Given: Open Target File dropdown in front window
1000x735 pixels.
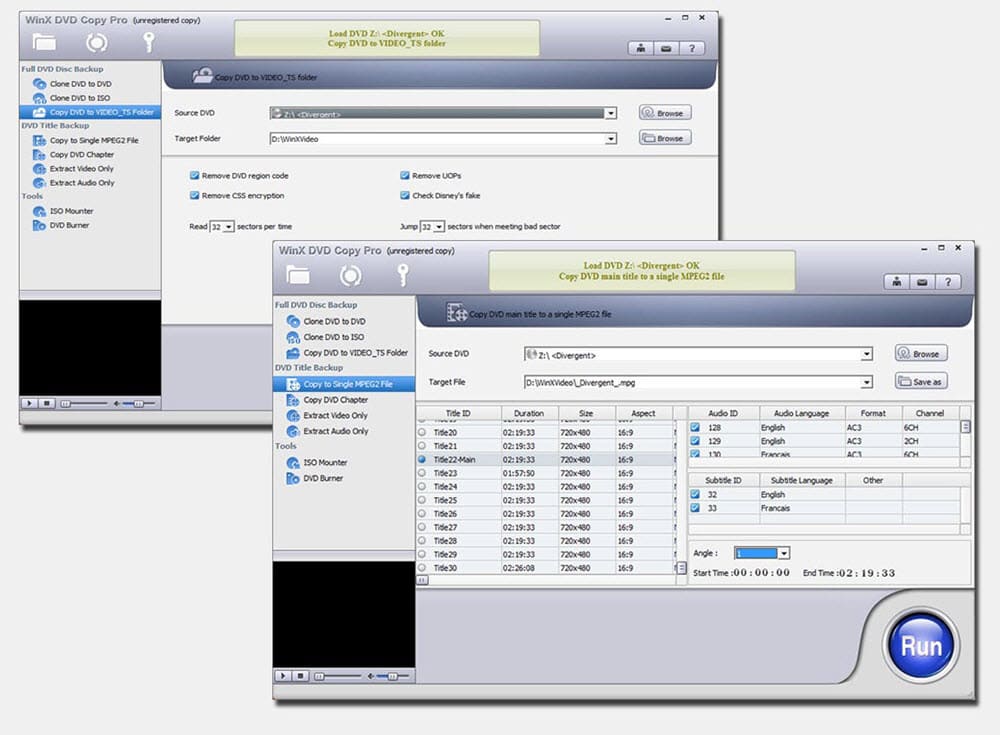Looking at the screenshot, I should pyautogui.click(x=866, y=382).
